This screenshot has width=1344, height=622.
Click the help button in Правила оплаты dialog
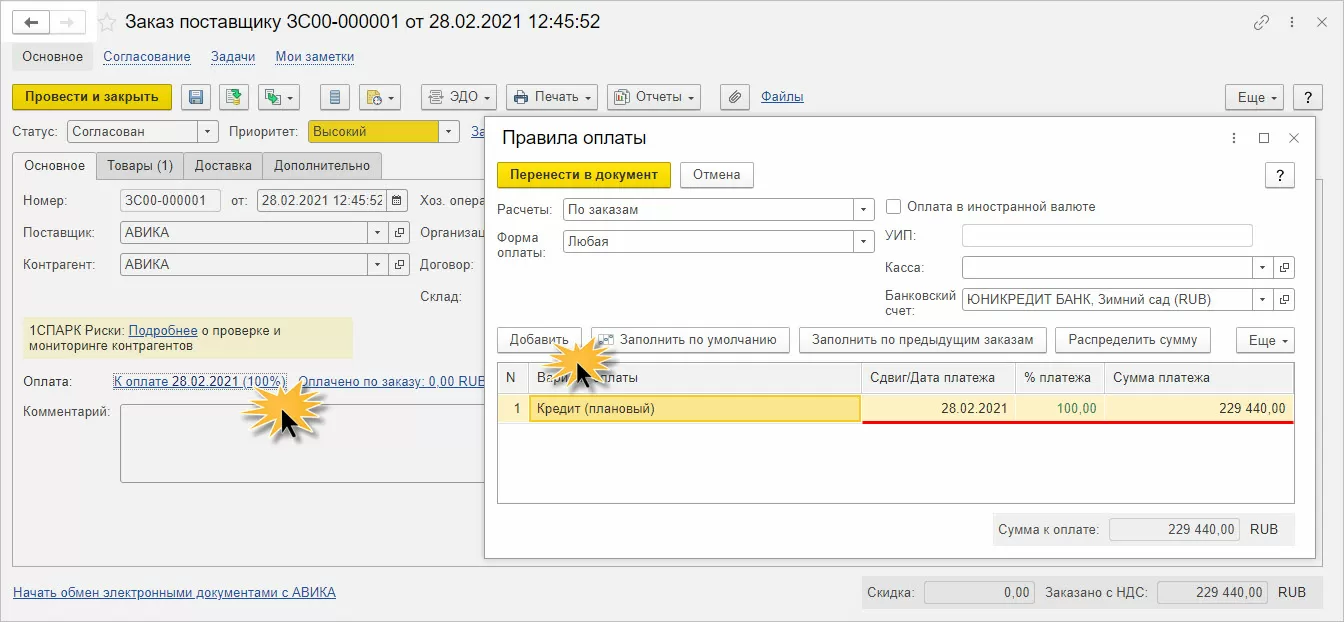(x=1280, y=175)
